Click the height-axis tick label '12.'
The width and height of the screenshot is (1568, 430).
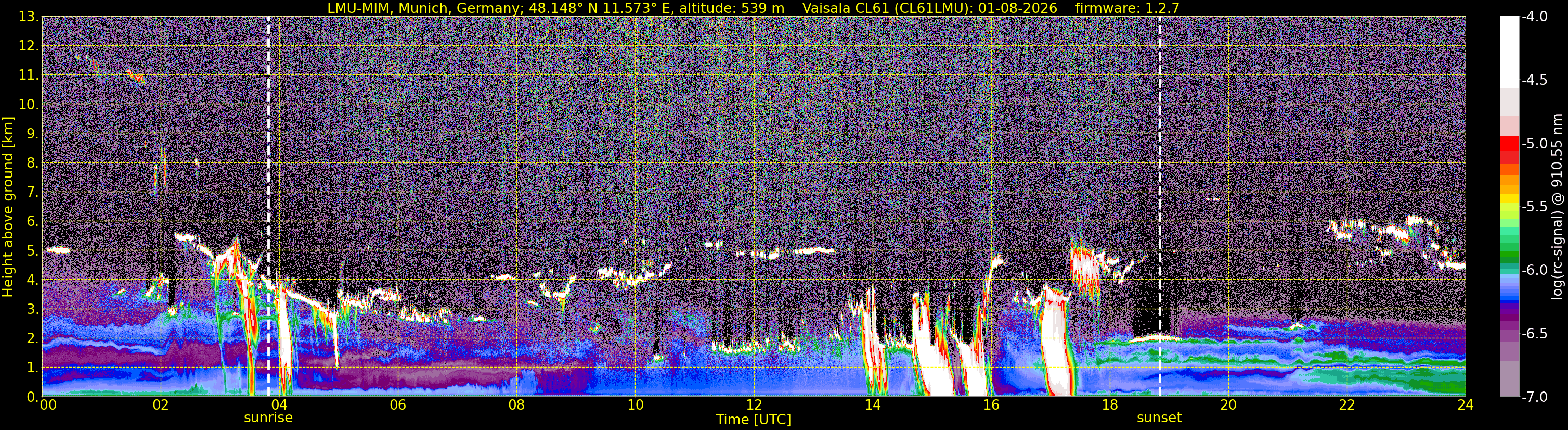29,46
